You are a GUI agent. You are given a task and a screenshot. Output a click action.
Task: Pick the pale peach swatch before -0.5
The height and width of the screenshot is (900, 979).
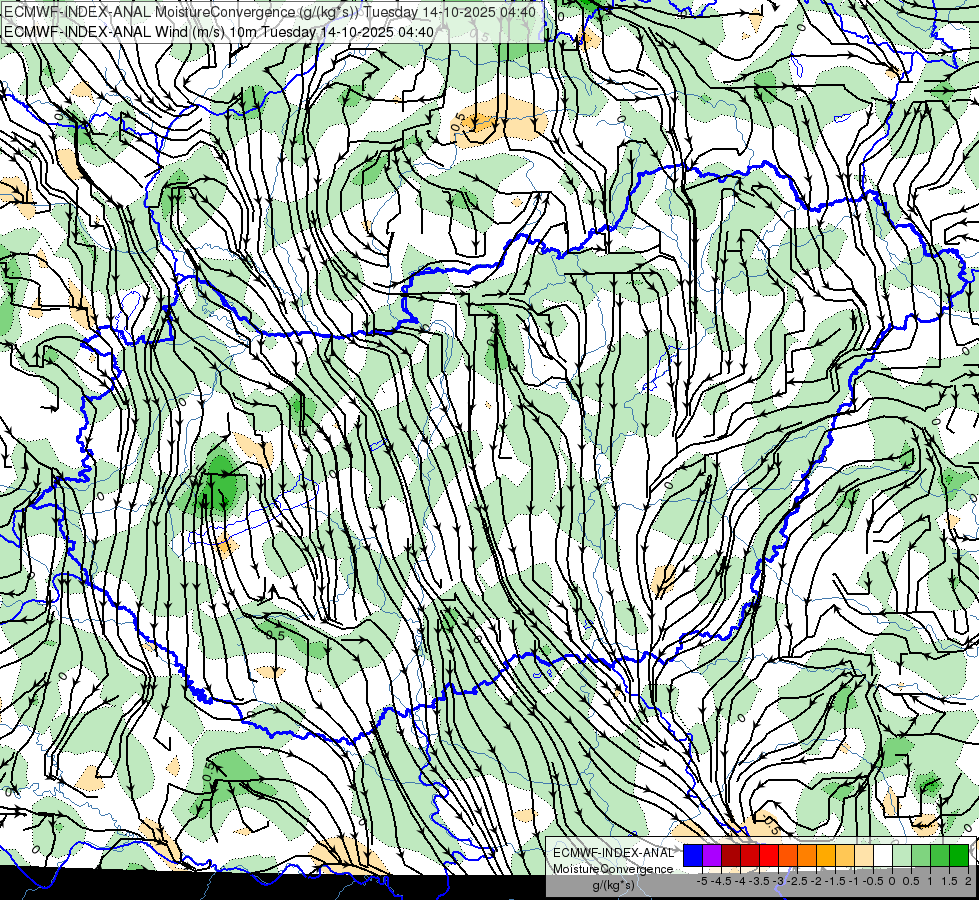[864, 855]
